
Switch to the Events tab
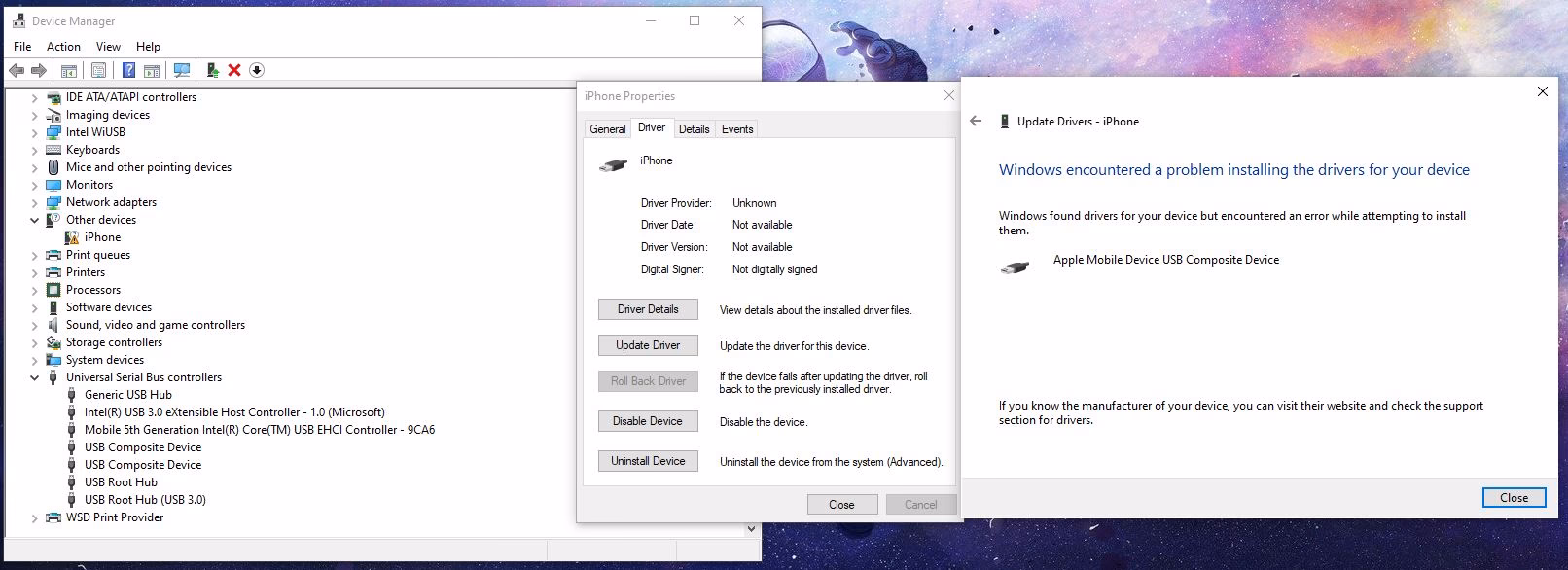(737, 129)
